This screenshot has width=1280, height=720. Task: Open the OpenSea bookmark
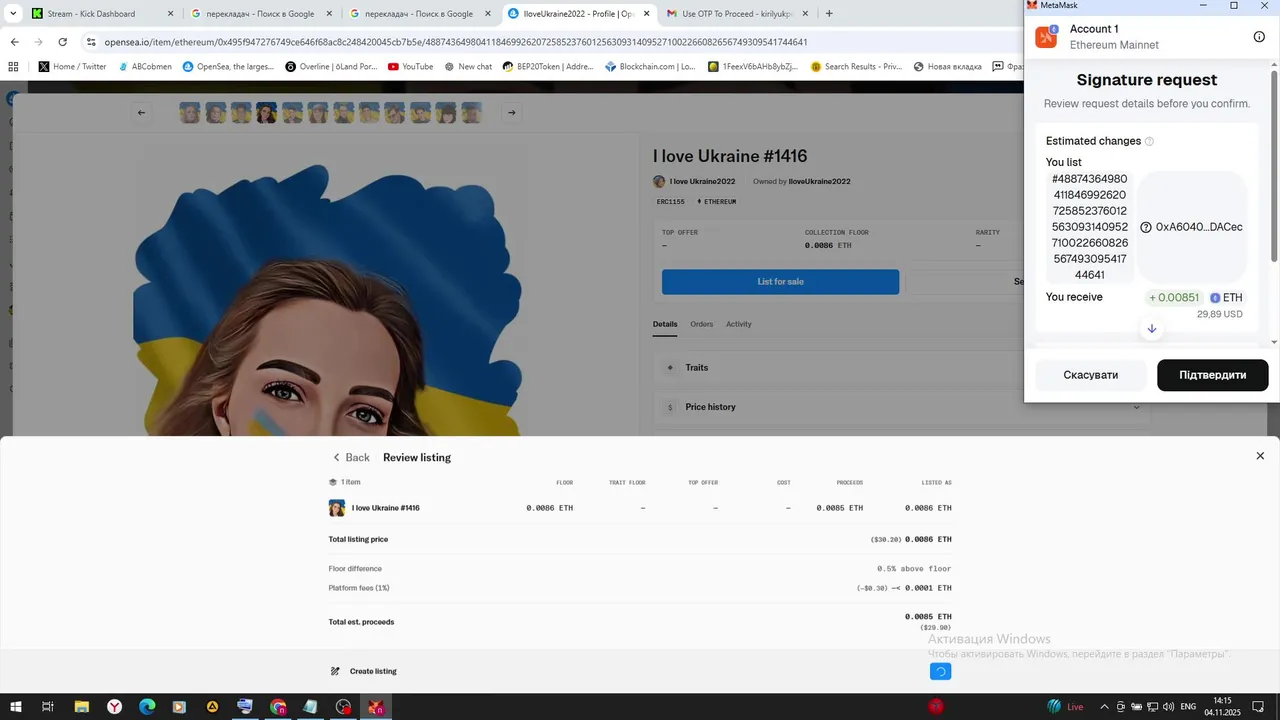[x=227, y=67]
